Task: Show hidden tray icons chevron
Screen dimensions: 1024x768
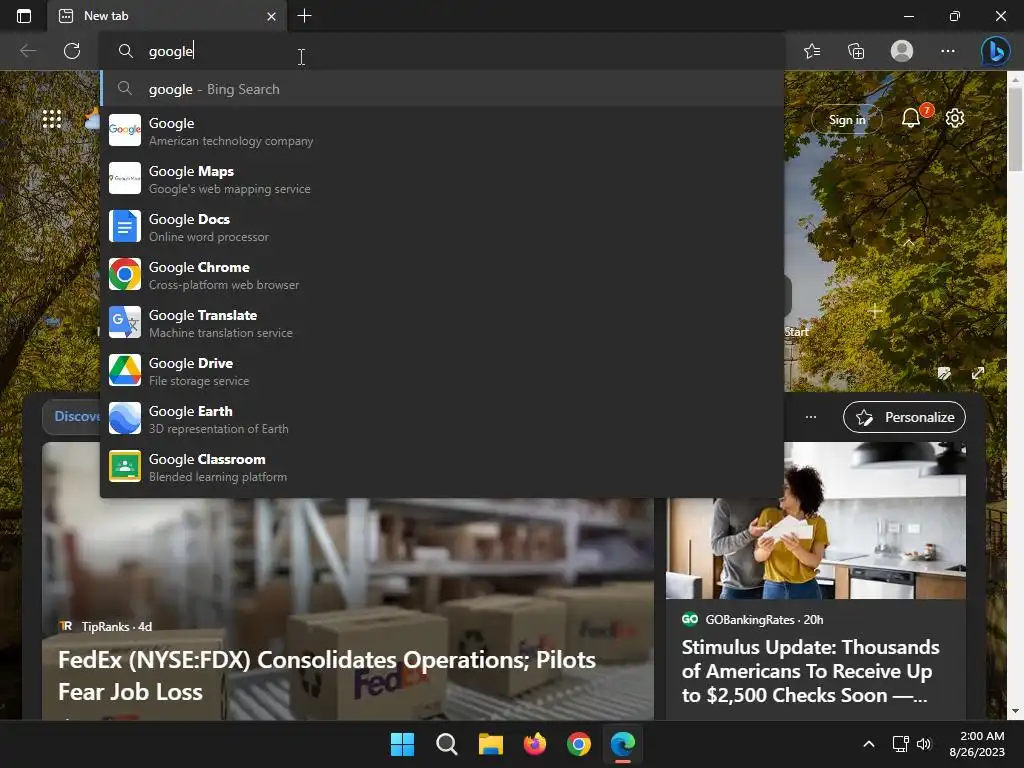Action: point(869,744)
